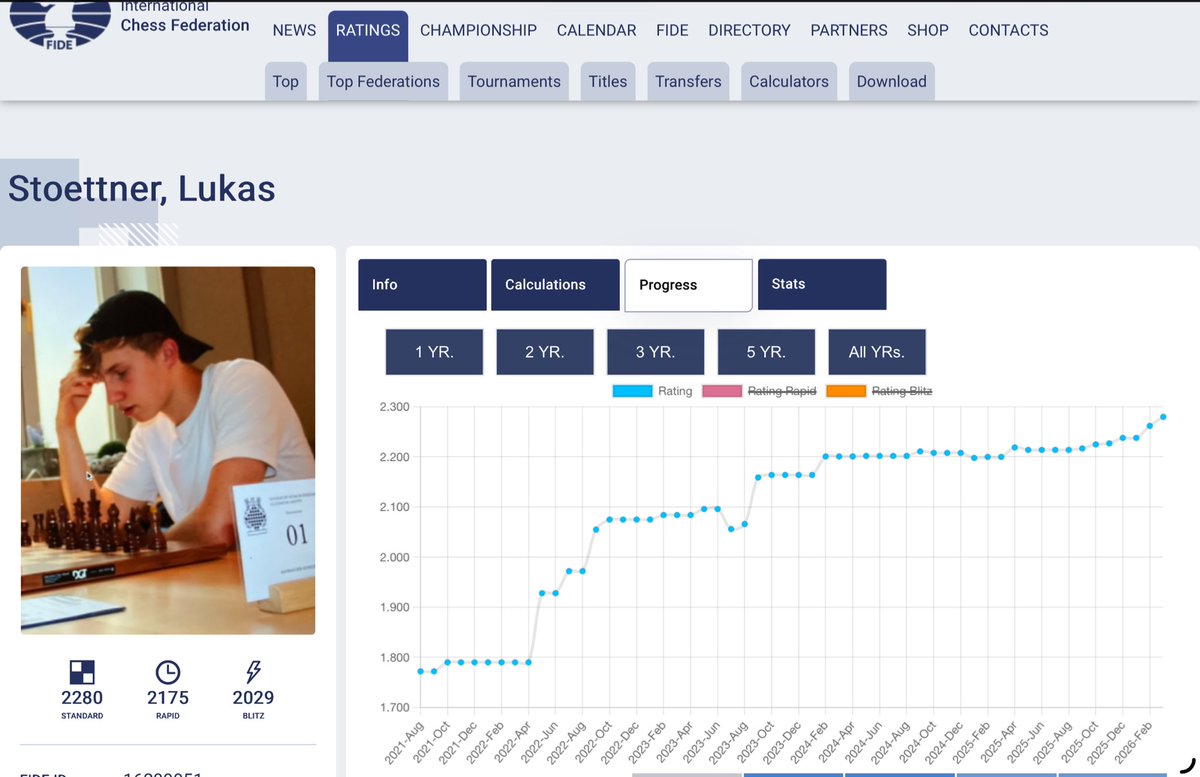1200x777 pixels.
Task: Go to Calculators submenu
Action: (x=789, y=81)
